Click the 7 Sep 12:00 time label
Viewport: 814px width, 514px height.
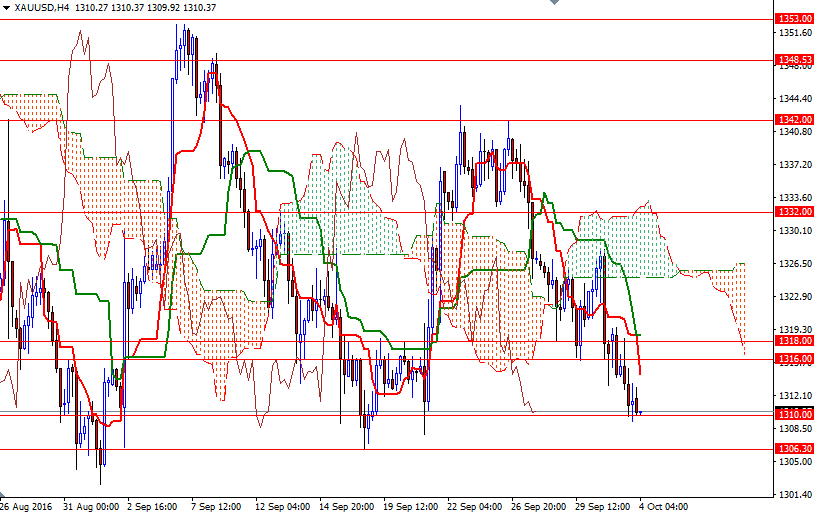[216, 506]
